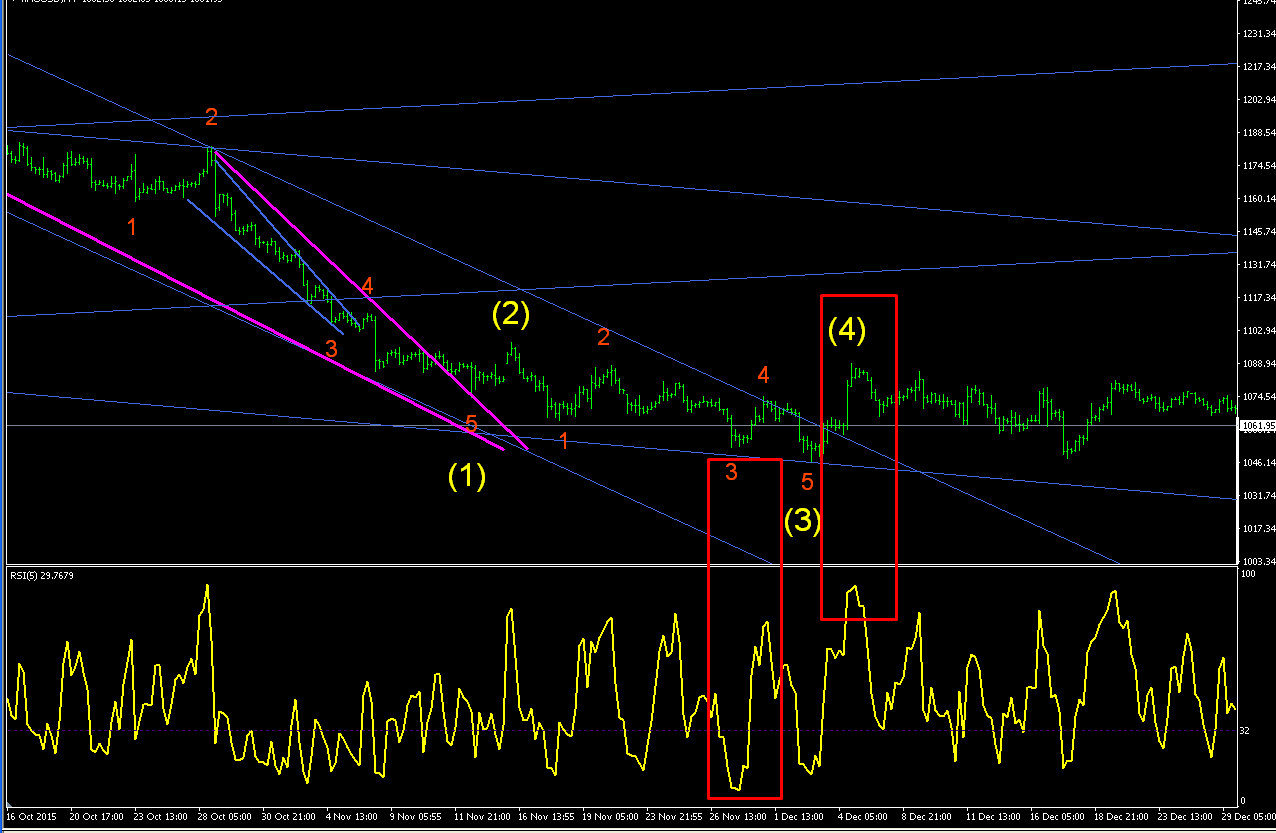This screenshot has width=1276, height=833.
Task: Click the 1088.94 price scale value
Action: [x=1257, y=364]
